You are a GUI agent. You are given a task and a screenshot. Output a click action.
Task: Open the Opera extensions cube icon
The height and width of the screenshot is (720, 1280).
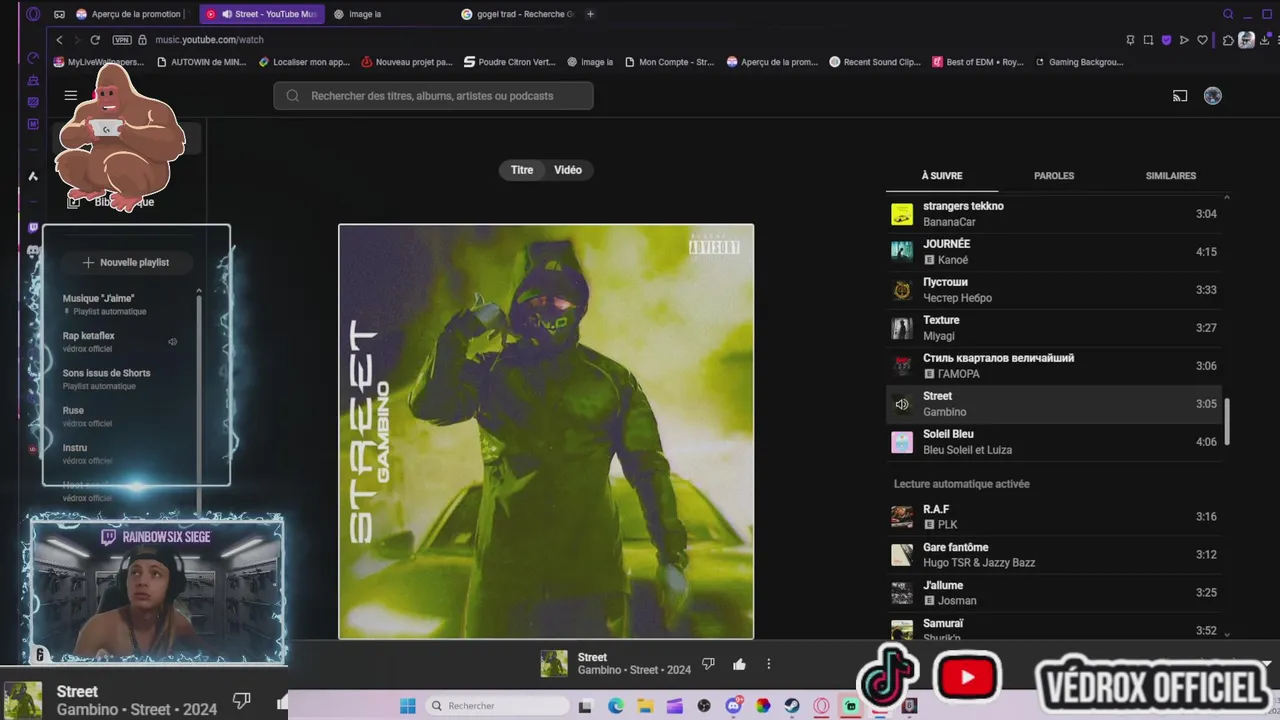1228,40
